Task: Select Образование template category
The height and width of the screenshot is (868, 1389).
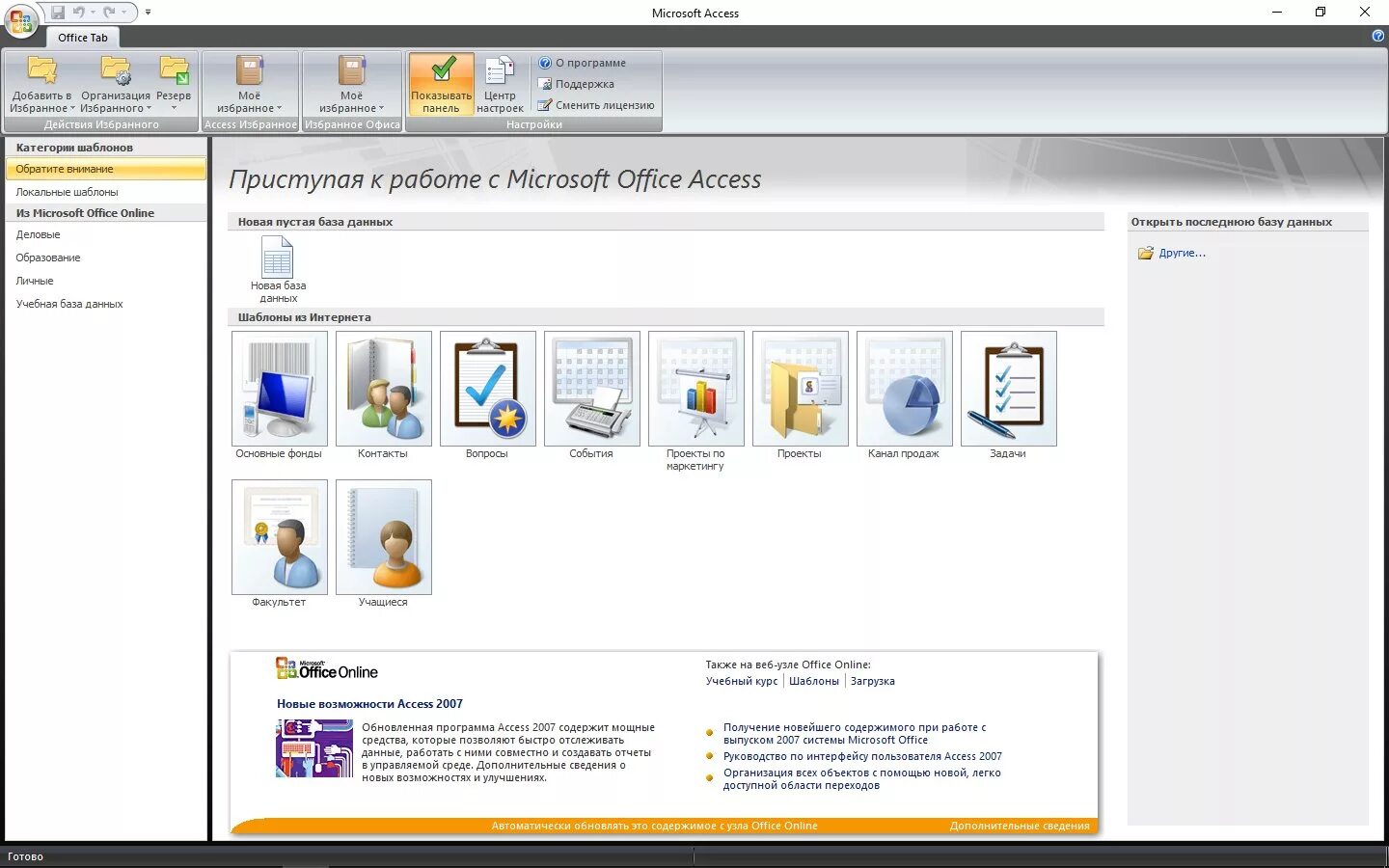Action: tap(106, 258)
